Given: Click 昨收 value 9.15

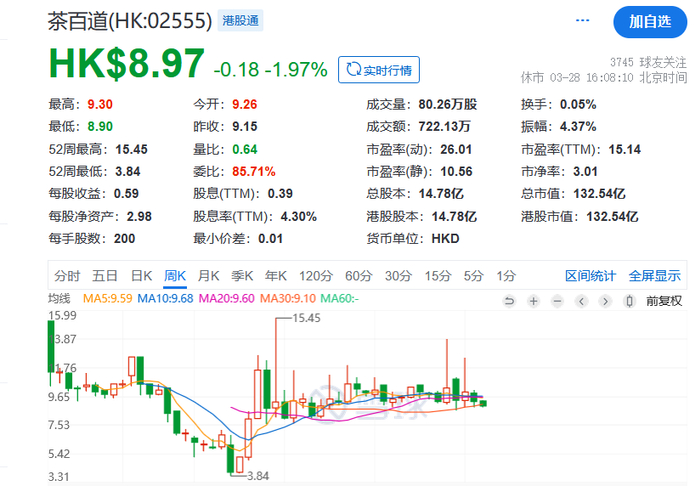Looking at the screenshot, I should coord(245,127).
